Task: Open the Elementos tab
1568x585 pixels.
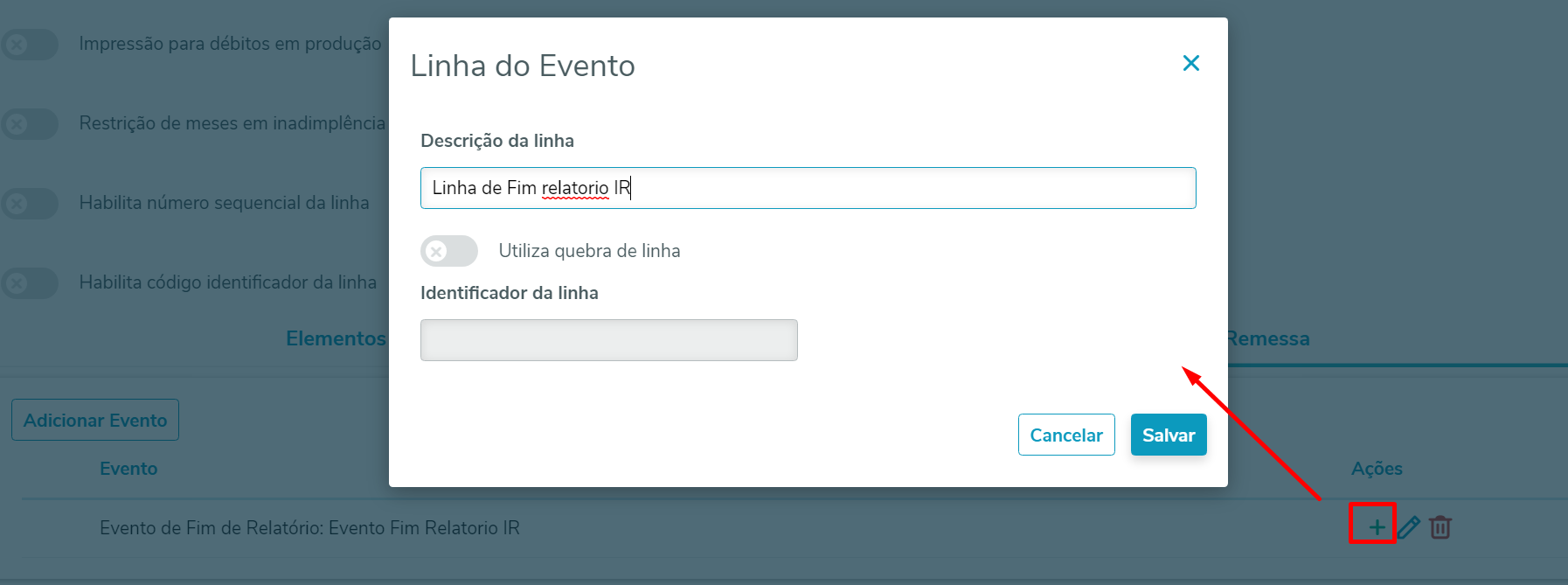Action: coord(336,339)
